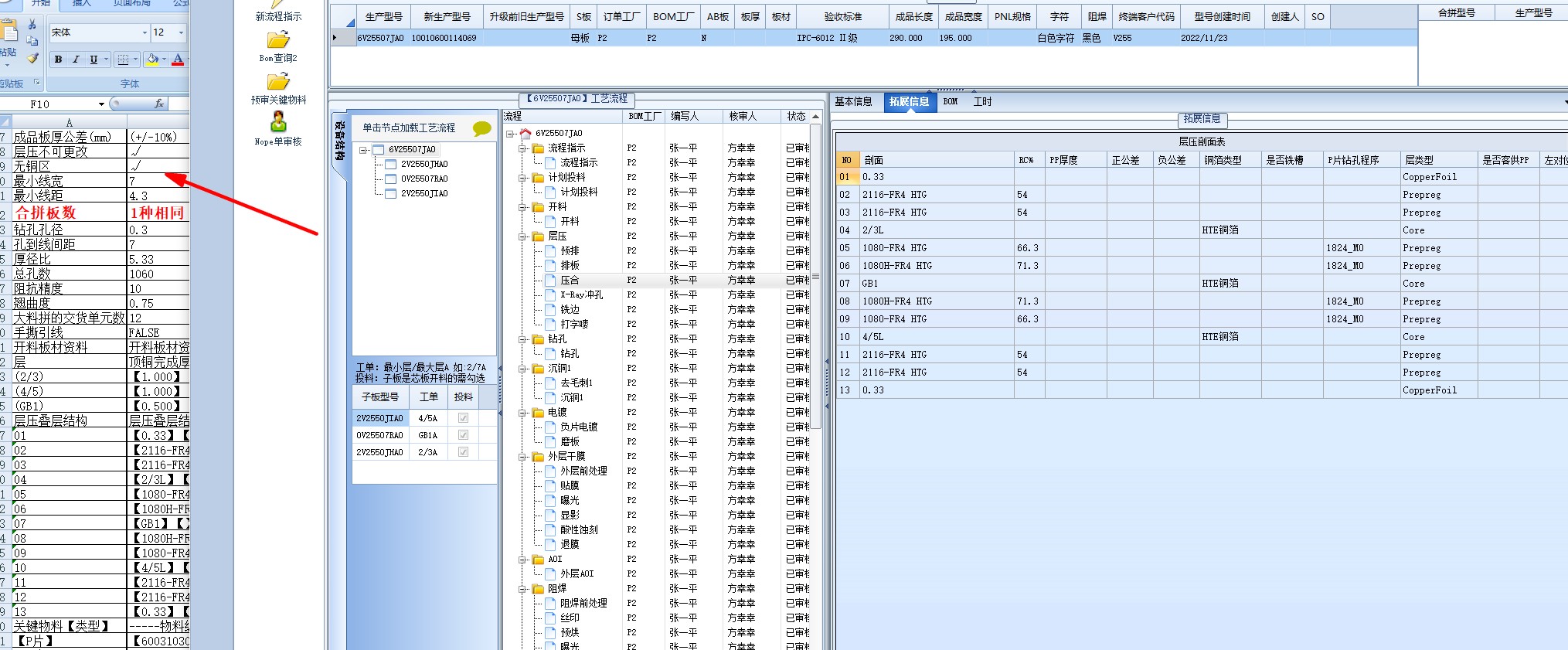The height and width of the screenshot is (650, 1568).
Task: Open the font size dropdown 12
Action: [181, 32]
